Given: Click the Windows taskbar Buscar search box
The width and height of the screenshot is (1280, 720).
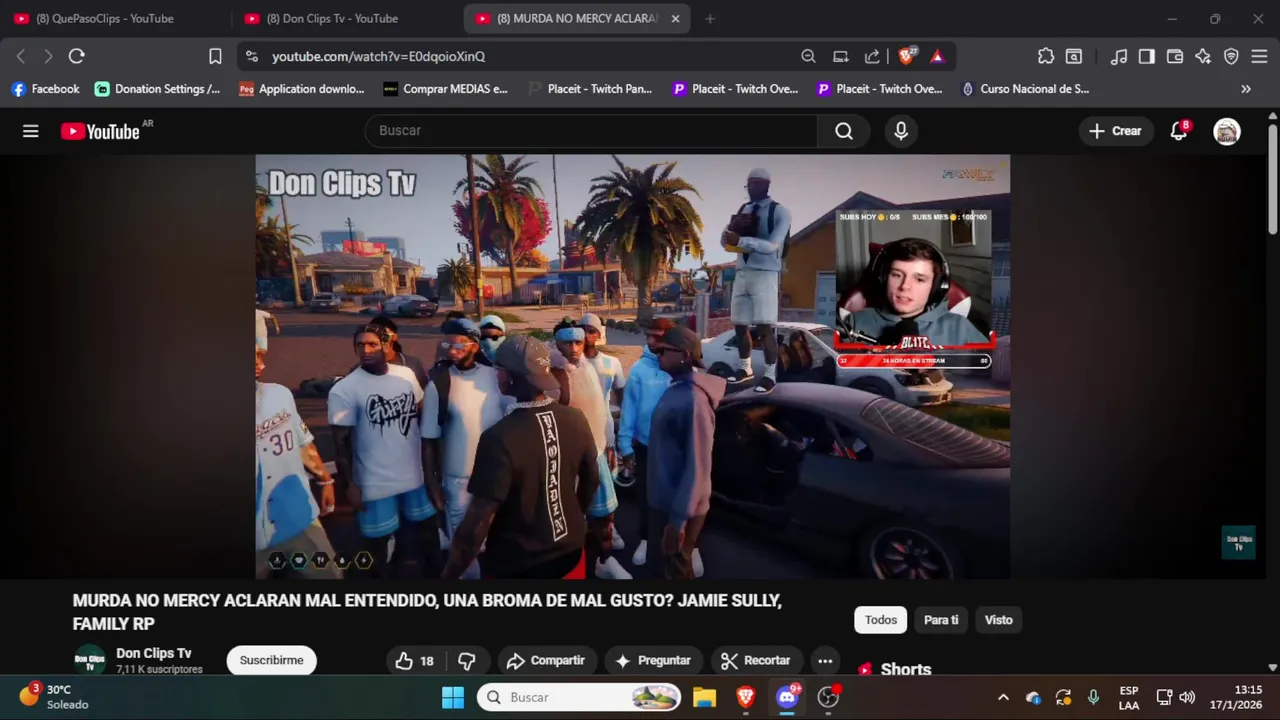Looking at the screenshot, I should tap(579, 697).
